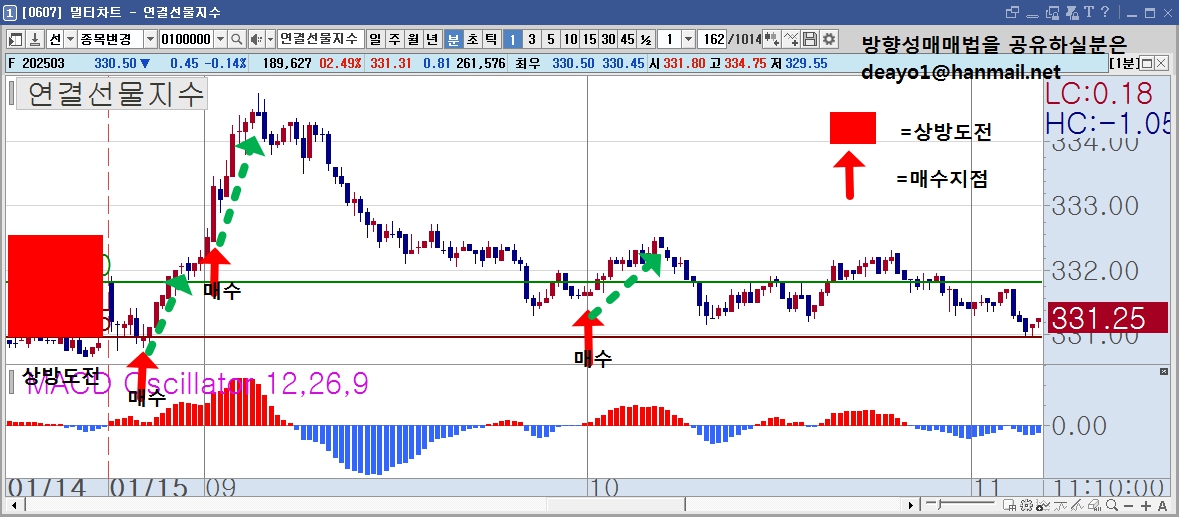The width and height of the screenshot is (1179, 517).
Task: Click the 연결선물지수 chart title label
Action: click(x=111, y=95)
